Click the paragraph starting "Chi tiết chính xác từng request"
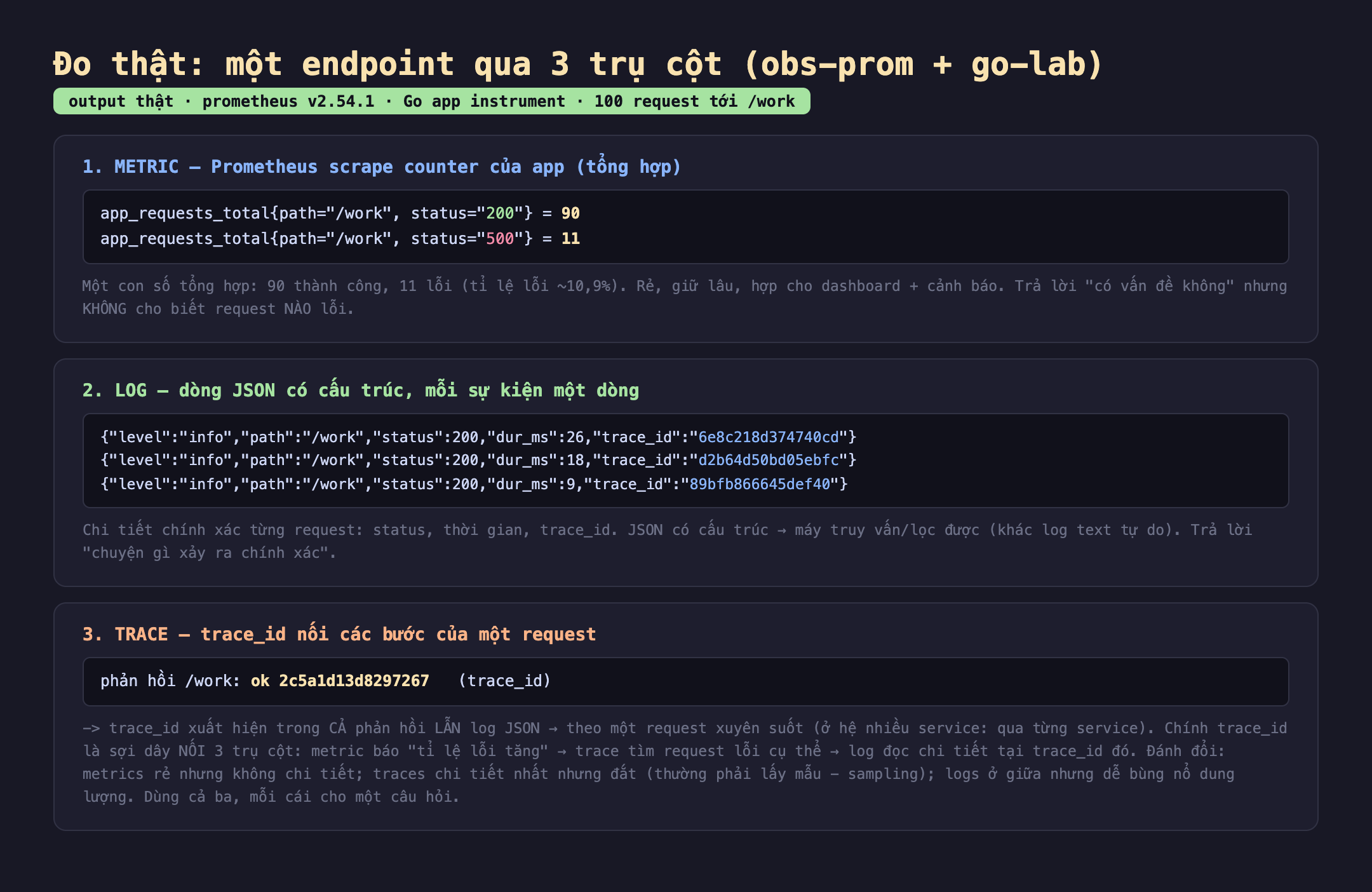1372x892 pixels. [x=667, y=541]
